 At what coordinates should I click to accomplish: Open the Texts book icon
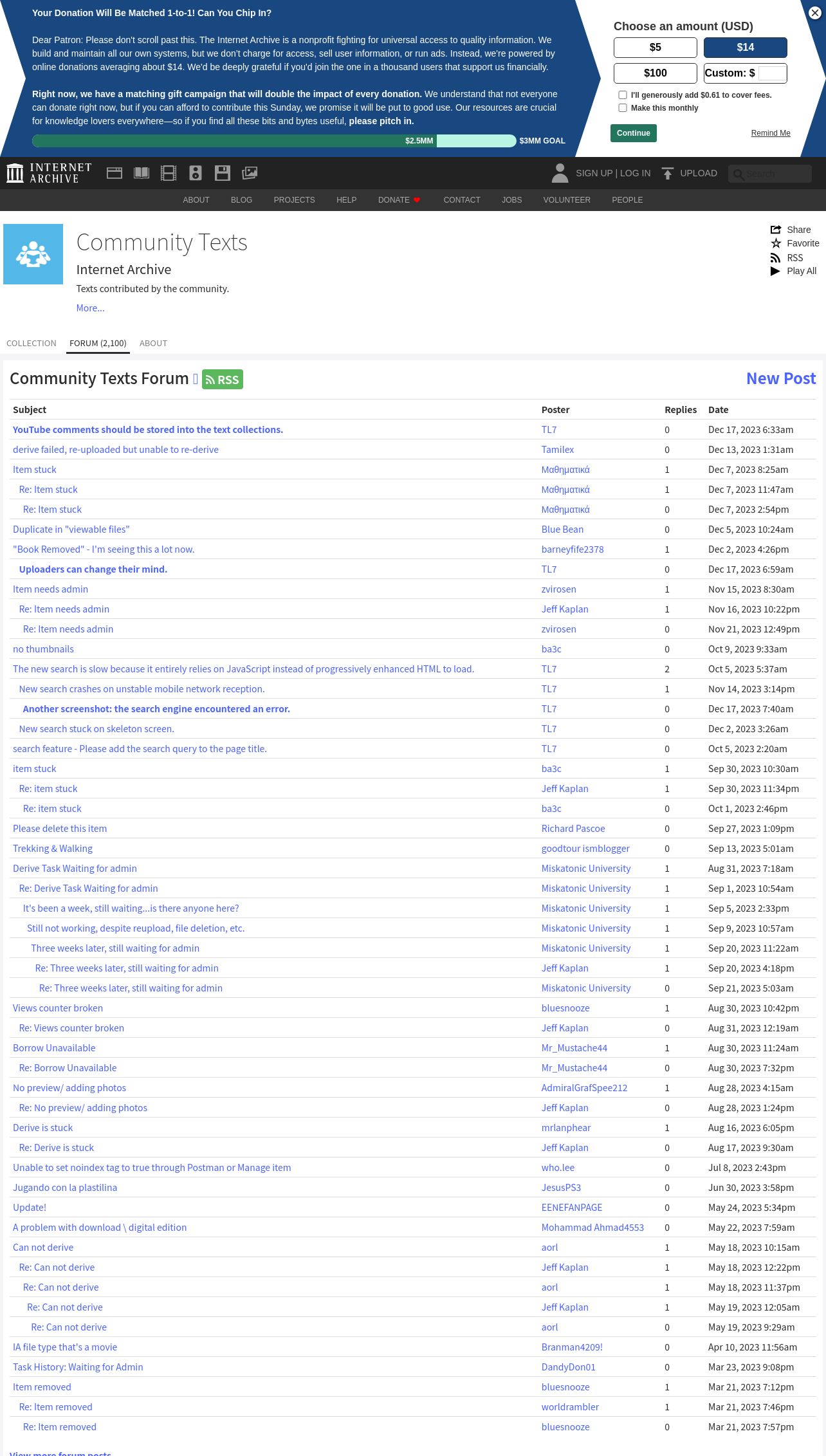point(142,173)
